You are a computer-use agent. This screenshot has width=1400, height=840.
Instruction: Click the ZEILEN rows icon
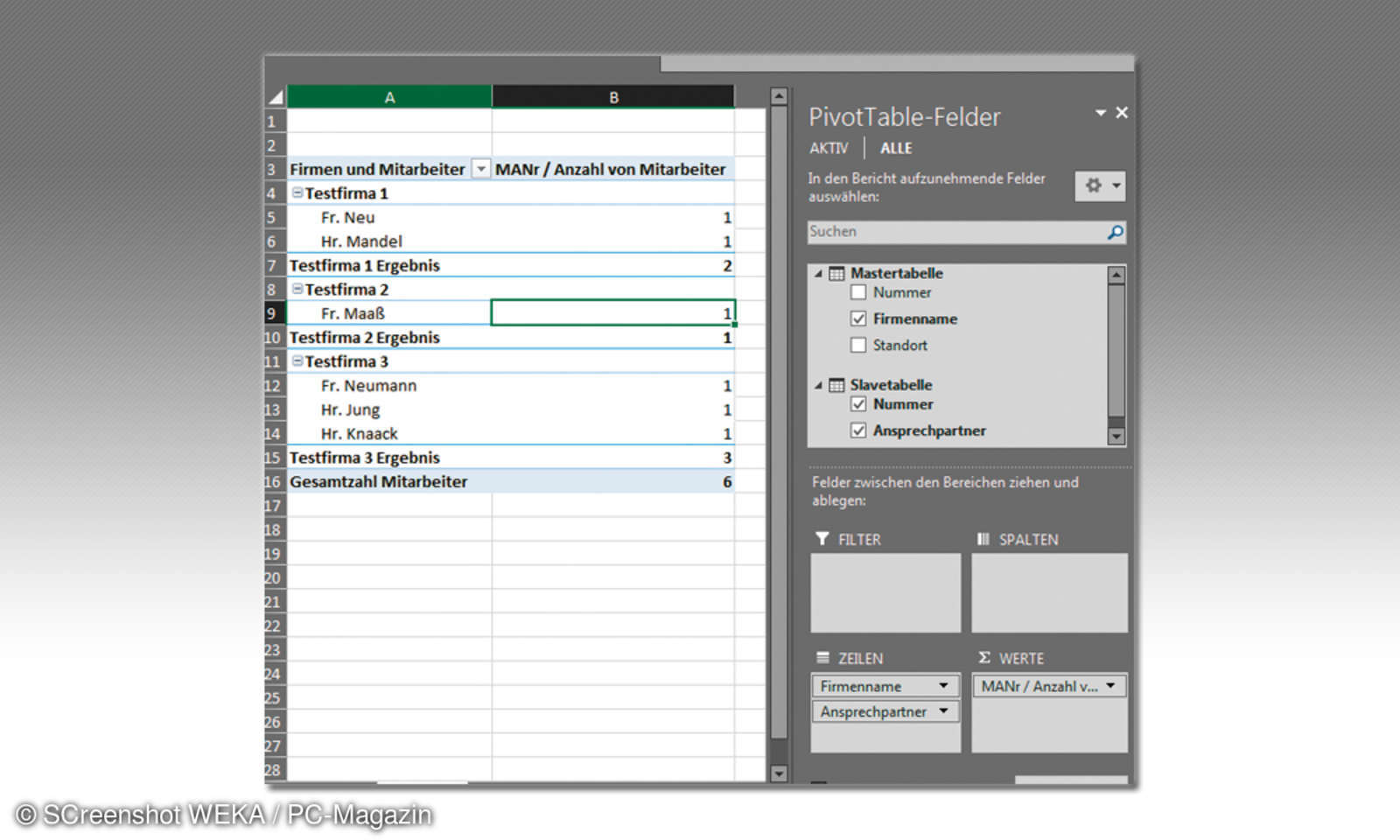pyautogui.click(x=821, y=657)
